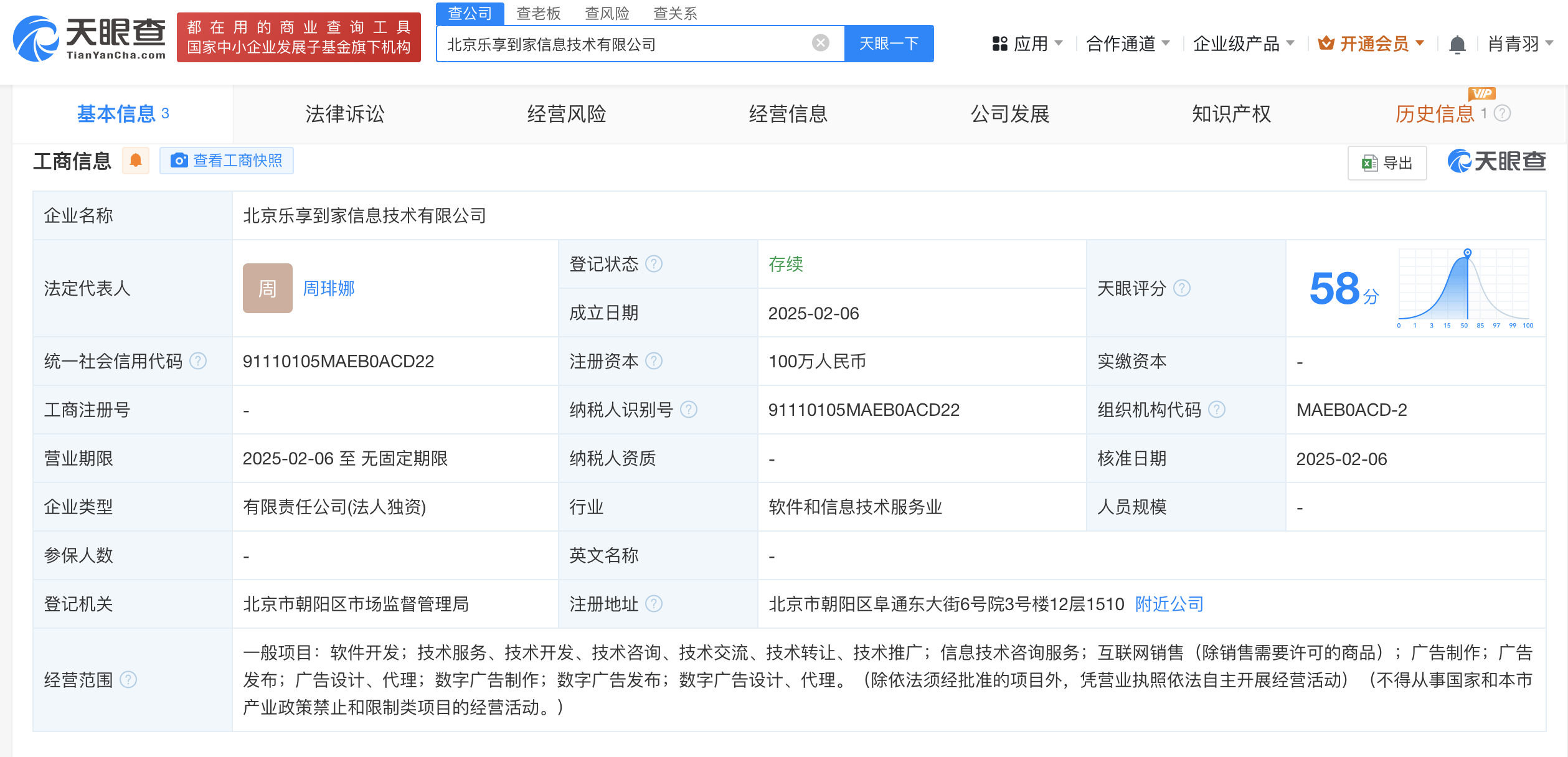Image resolution: width=1568 pixels, height=757 pixels.
Task: Switch to the 查老板 search tab
Action: (539, 13)
